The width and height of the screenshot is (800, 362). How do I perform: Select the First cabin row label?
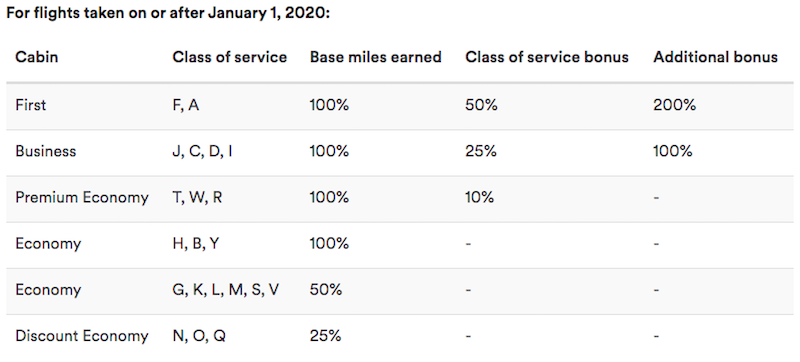[x=31, y=105]
